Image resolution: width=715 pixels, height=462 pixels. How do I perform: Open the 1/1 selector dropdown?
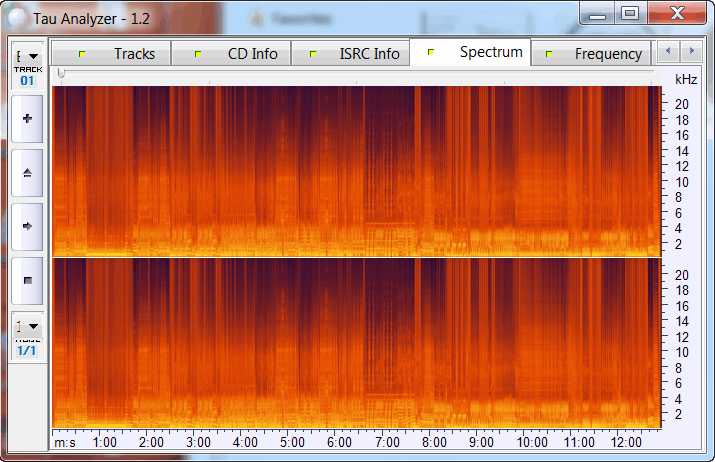tap(27, 325)
